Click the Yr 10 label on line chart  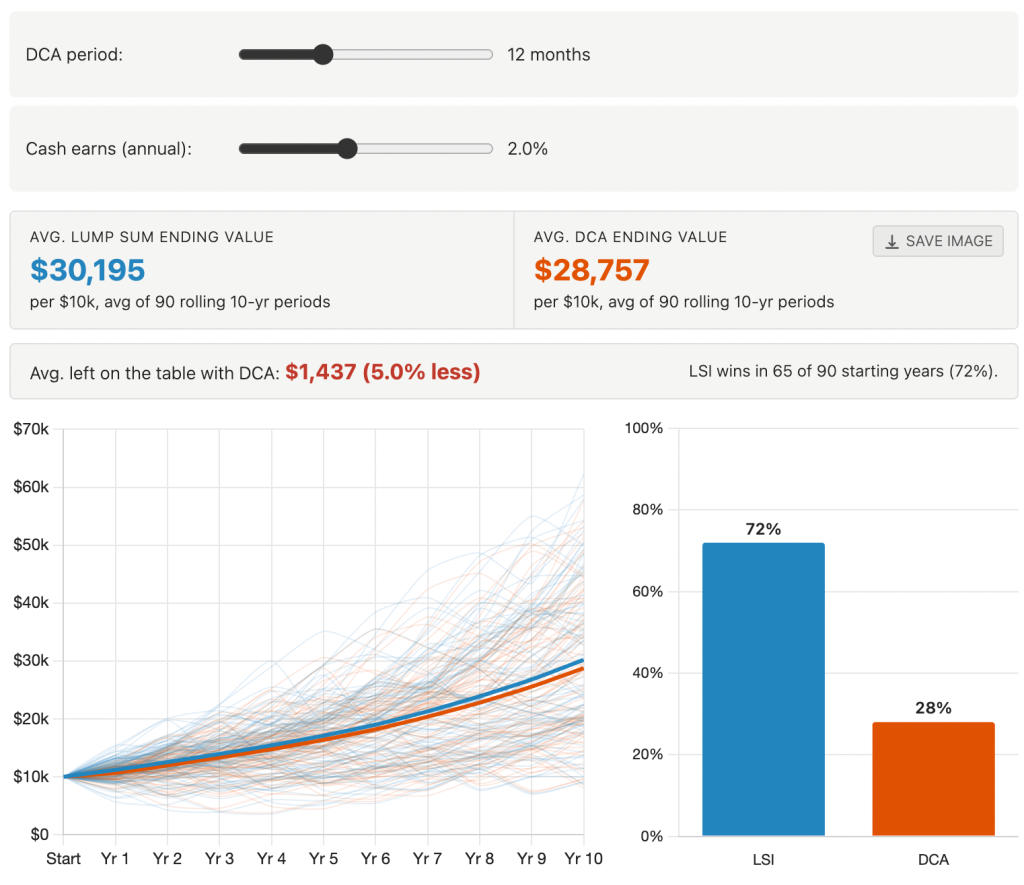(x=583, y=859)
